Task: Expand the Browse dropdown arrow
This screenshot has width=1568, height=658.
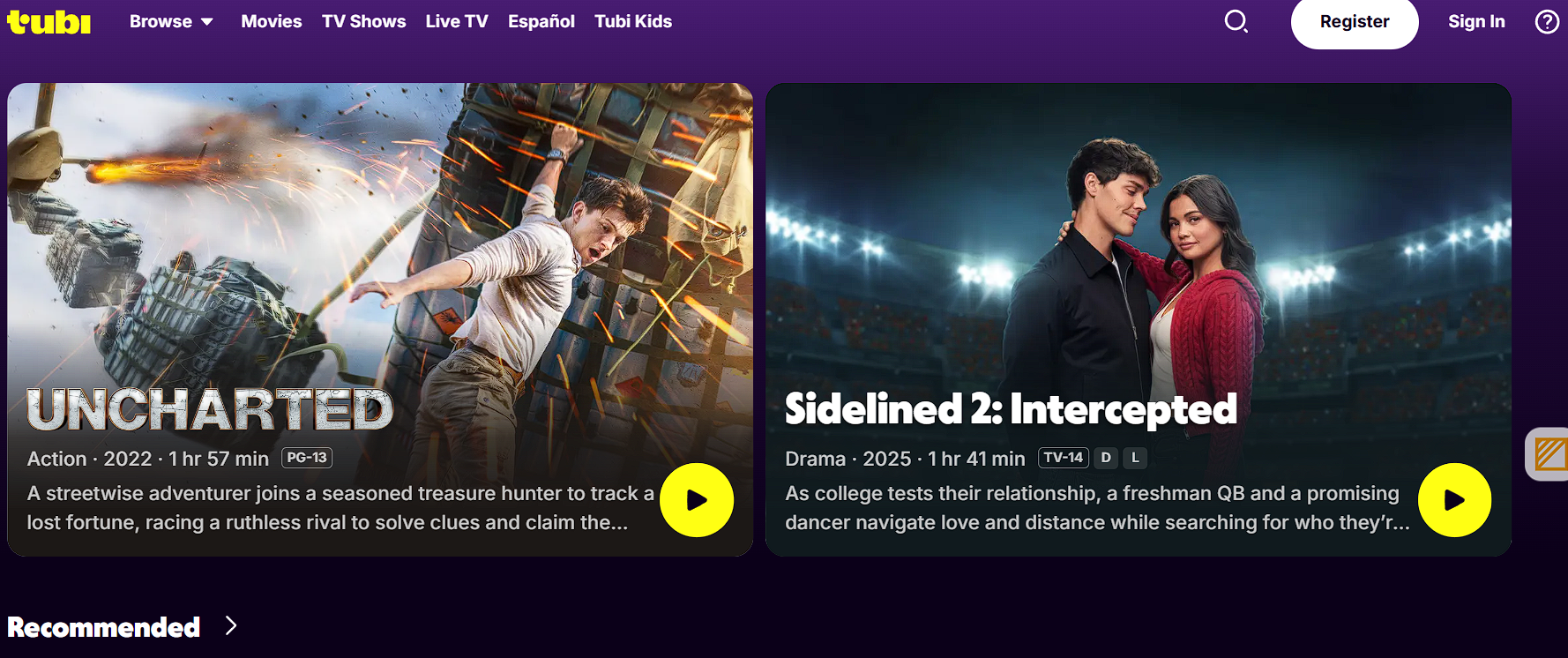Action: (x=207, y=22)
